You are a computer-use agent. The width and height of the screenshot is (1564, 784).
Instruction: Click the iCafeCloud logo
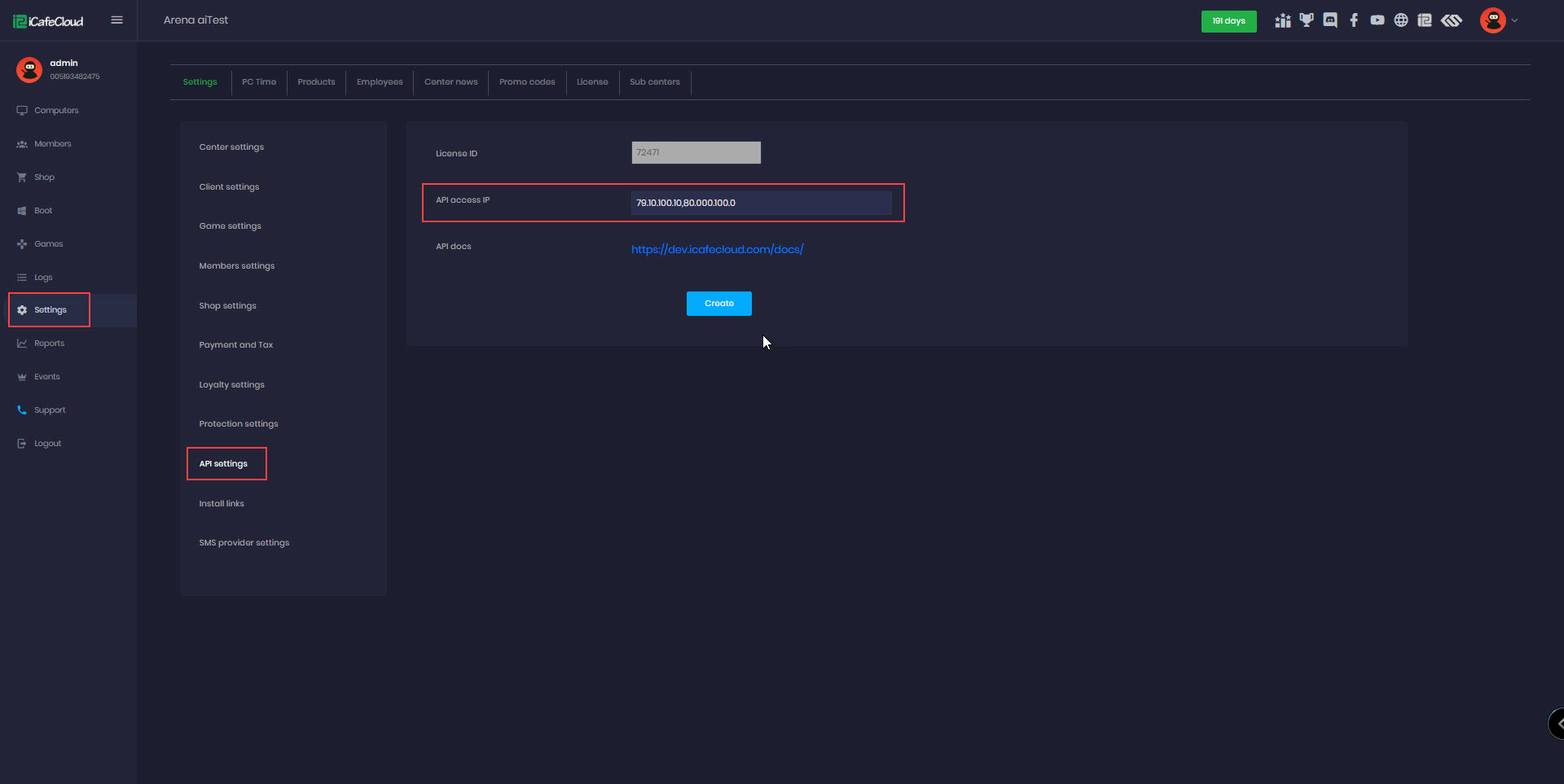[x=49, y=21]
